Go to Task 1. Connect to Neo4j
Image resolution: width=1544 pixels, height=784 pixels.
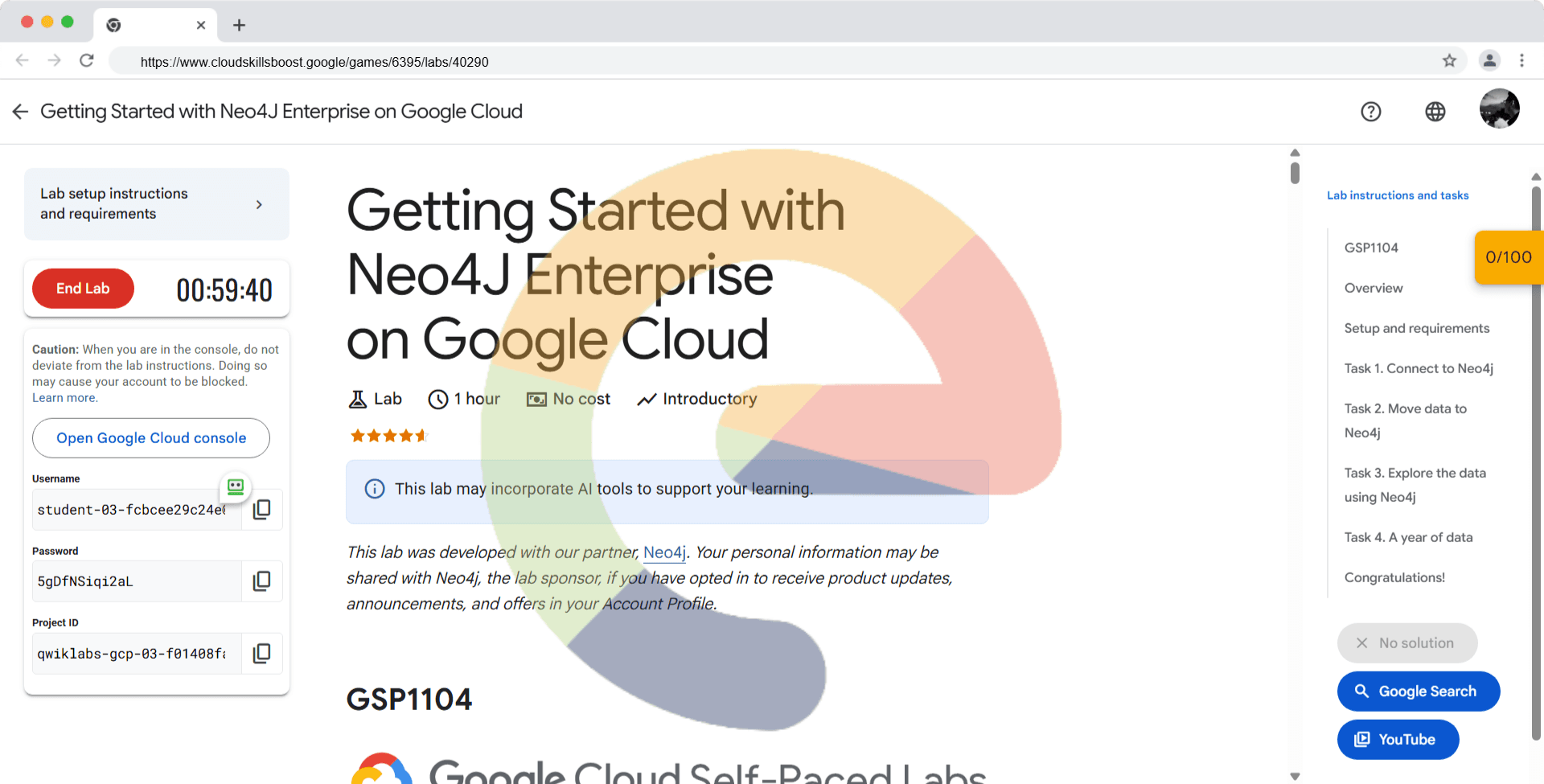1419,368
